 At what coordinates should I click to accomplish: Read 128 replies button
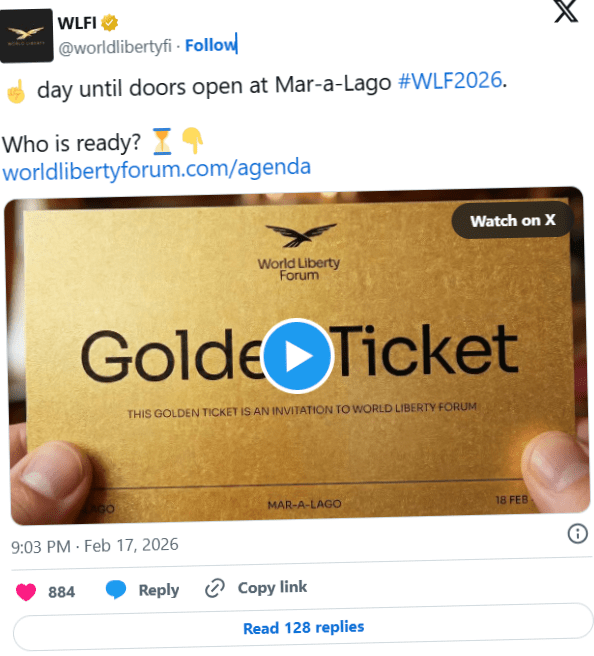pyautogui.click(x=303, y=627)
